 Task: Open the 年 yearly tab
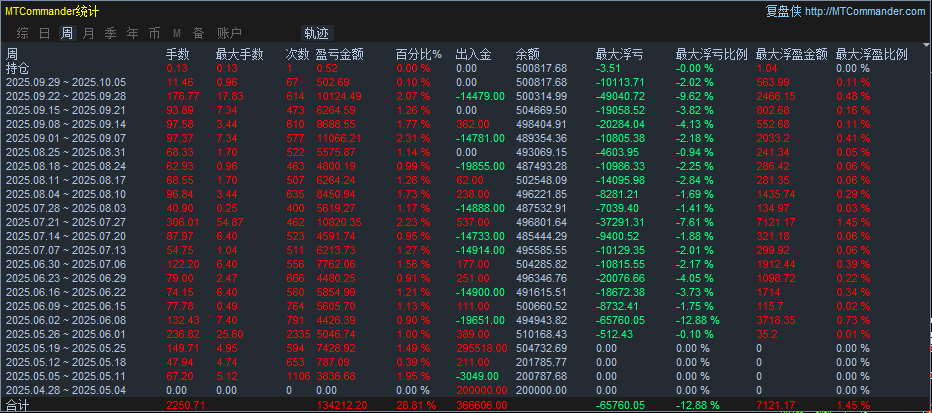click(133, 33)
